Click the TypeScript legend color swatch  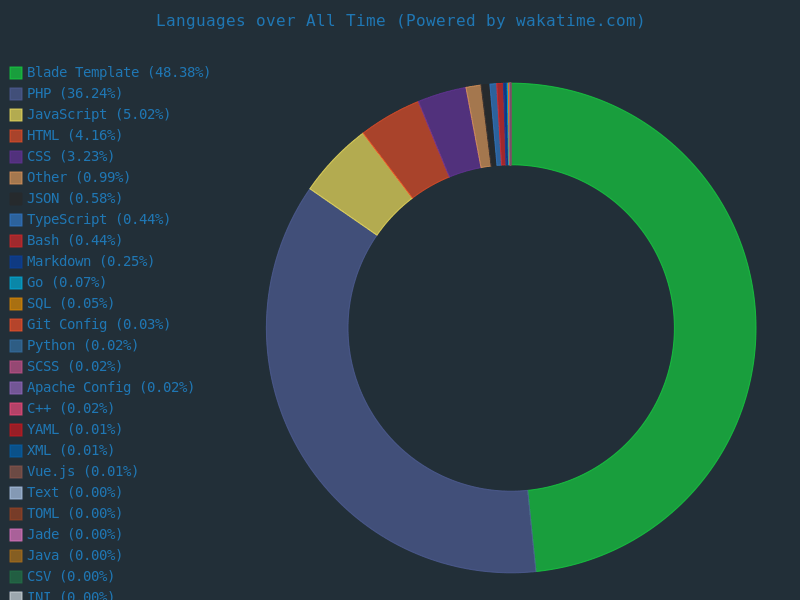(16, 220)
